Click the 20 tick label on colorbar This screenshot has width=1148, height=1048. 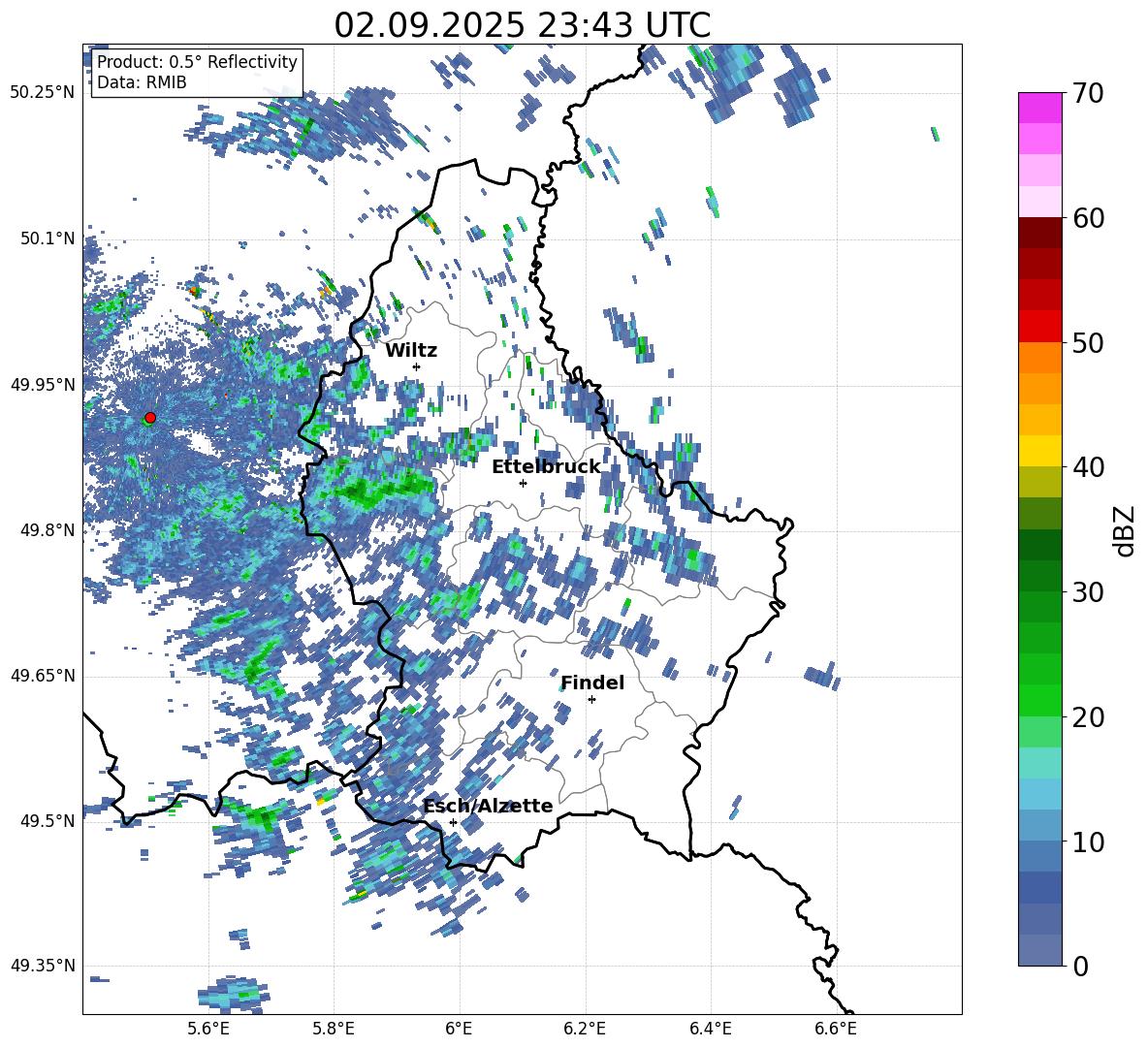1088,717
